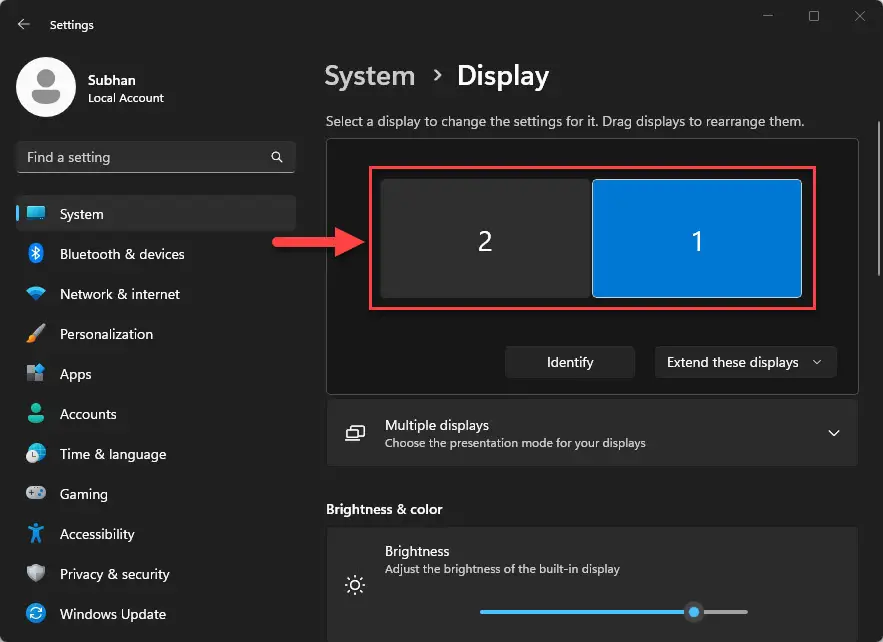883x642 pixels.
Task: Click the vertical scrollbar on the right
Action: pyautogui.click(x=878, y=198)
